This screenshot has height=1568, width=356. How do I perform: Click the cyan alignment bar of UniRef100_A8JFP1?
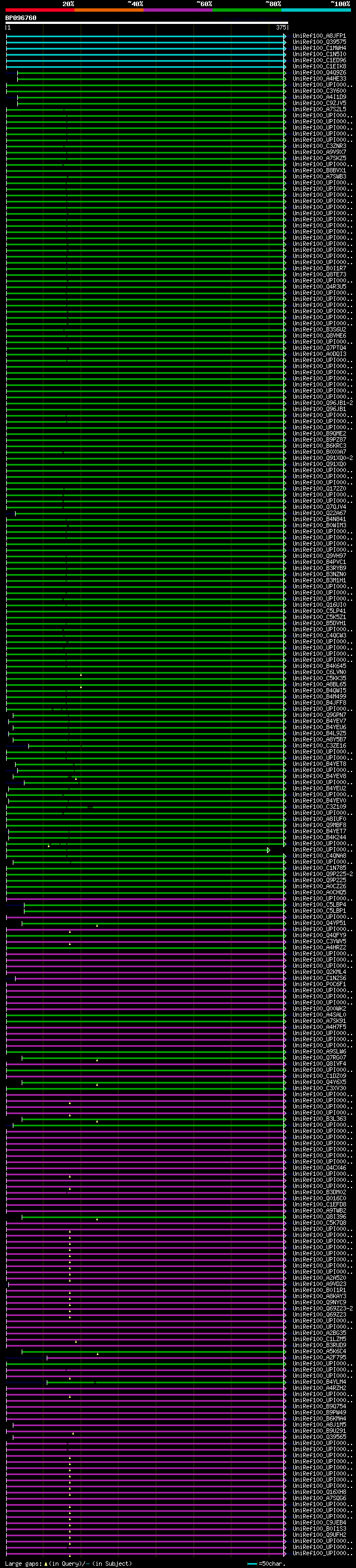(146, 36)
